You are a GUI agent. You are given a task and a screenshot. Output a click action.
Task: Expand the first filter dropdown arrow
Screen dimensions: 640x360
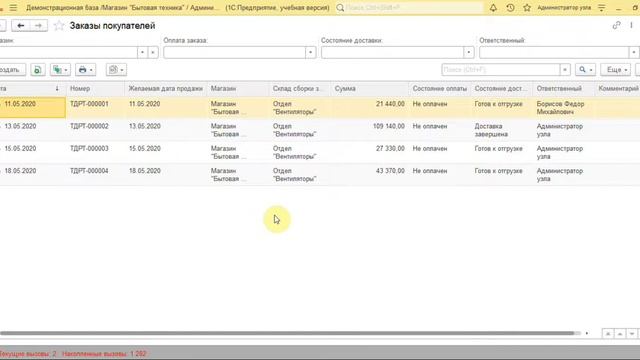point(142,53)
